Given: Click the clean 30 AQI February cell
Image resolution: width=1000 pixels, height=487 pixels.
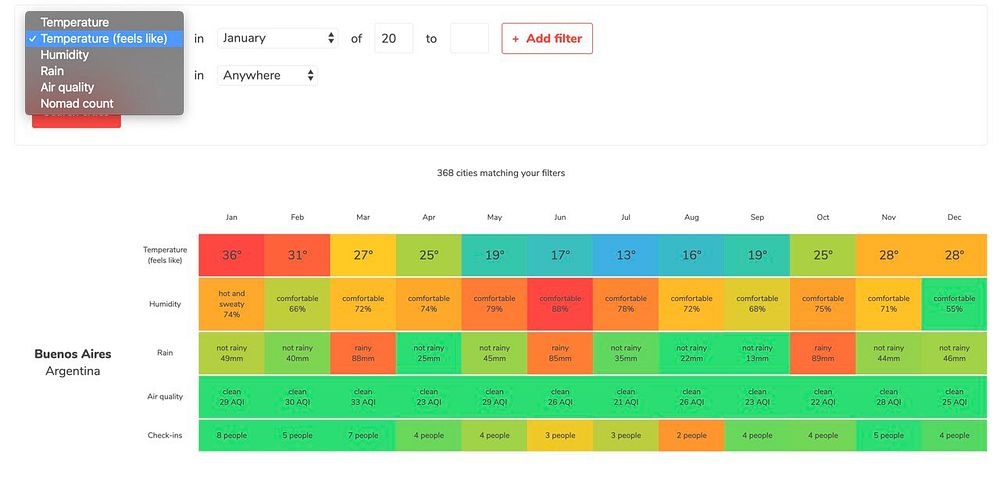Looking at the screenshot, I should [x=297, y=397].
